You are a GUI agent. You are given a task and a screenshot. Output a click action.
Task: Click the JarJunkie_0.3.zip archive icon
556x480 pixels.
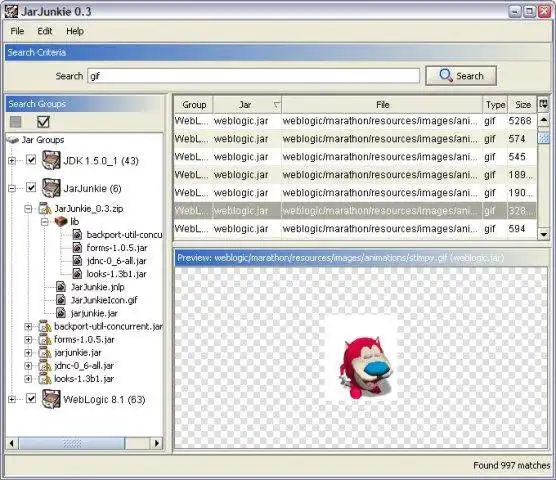pyautogui.click(x=45, y=208)
